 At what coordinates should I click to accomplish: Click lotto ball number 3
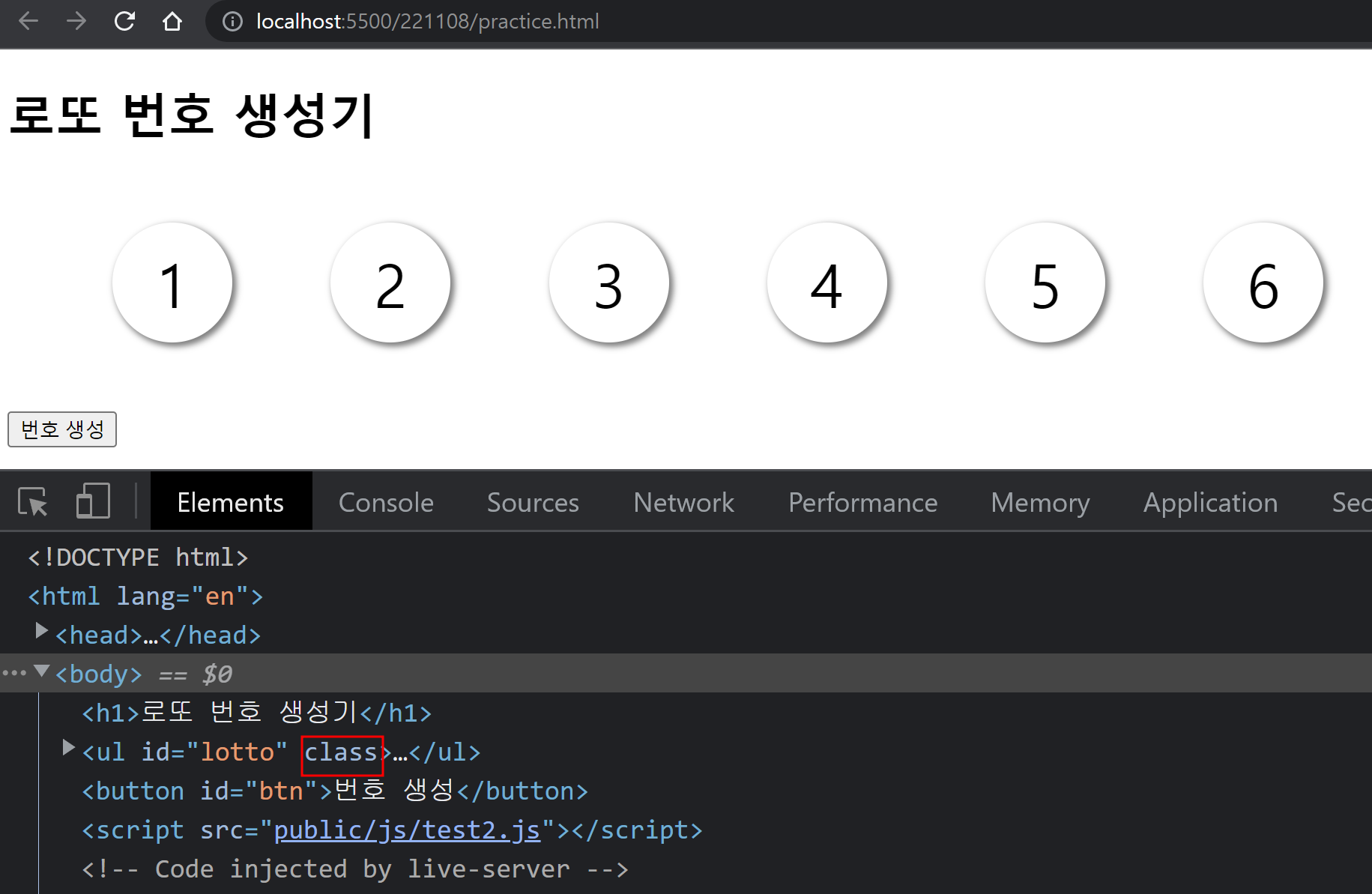point(608,283)
